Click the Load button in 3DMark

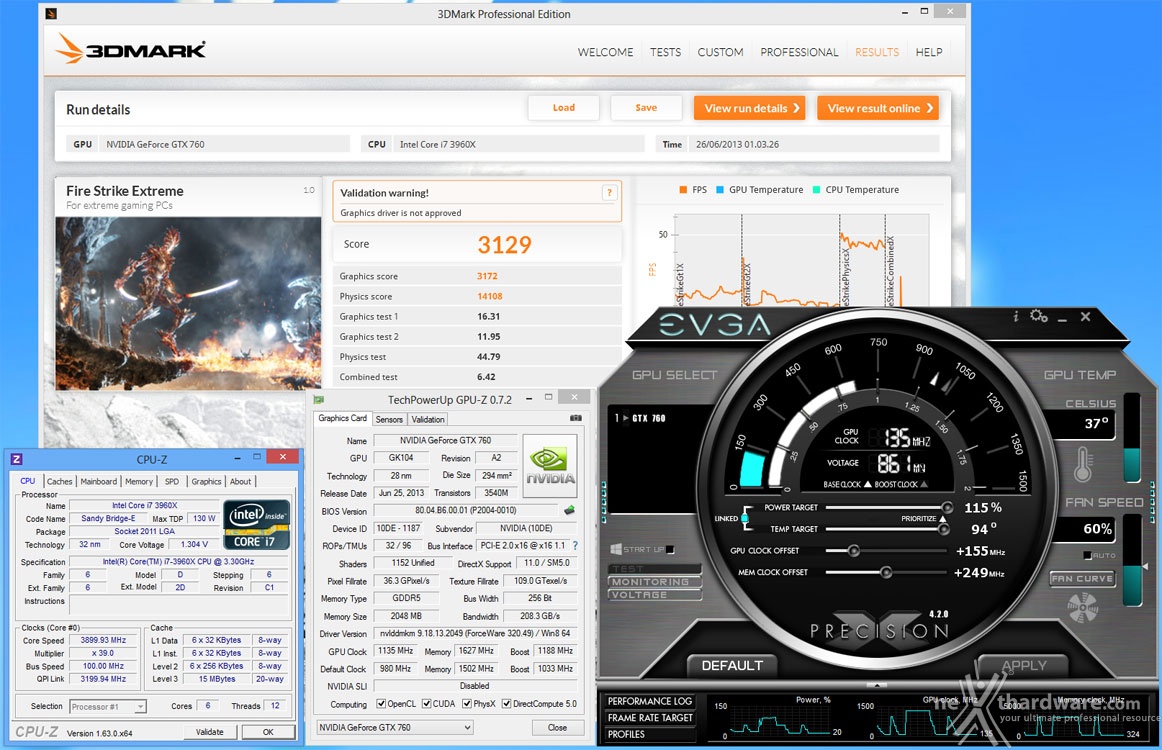(x=564, y=108)
